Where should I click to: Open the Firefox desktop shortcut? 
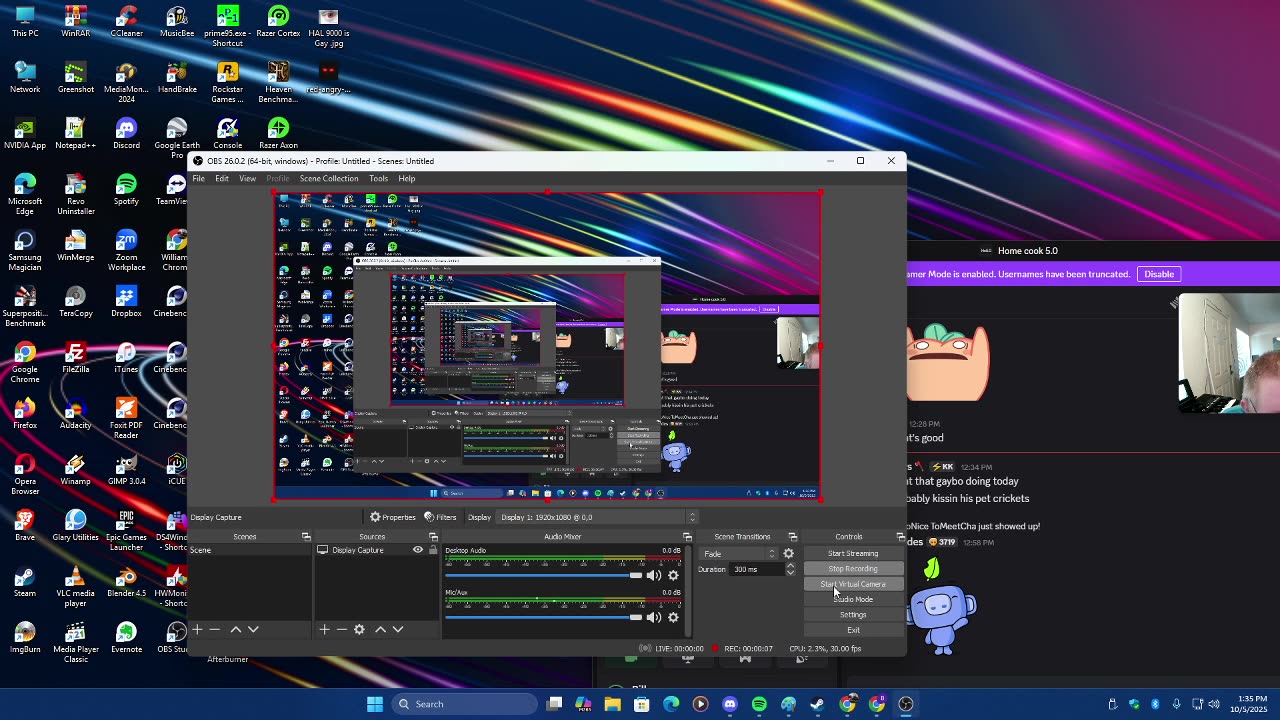25,414
